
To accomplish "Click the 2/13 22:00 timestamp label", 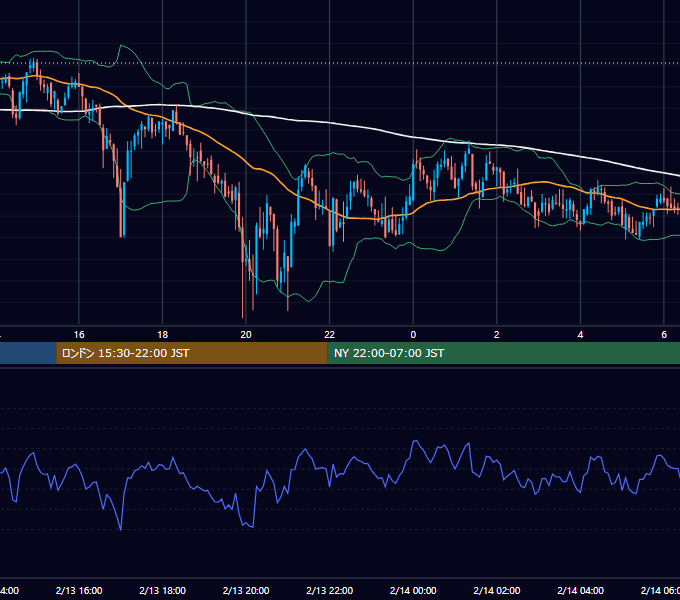I will pos(330,590).
